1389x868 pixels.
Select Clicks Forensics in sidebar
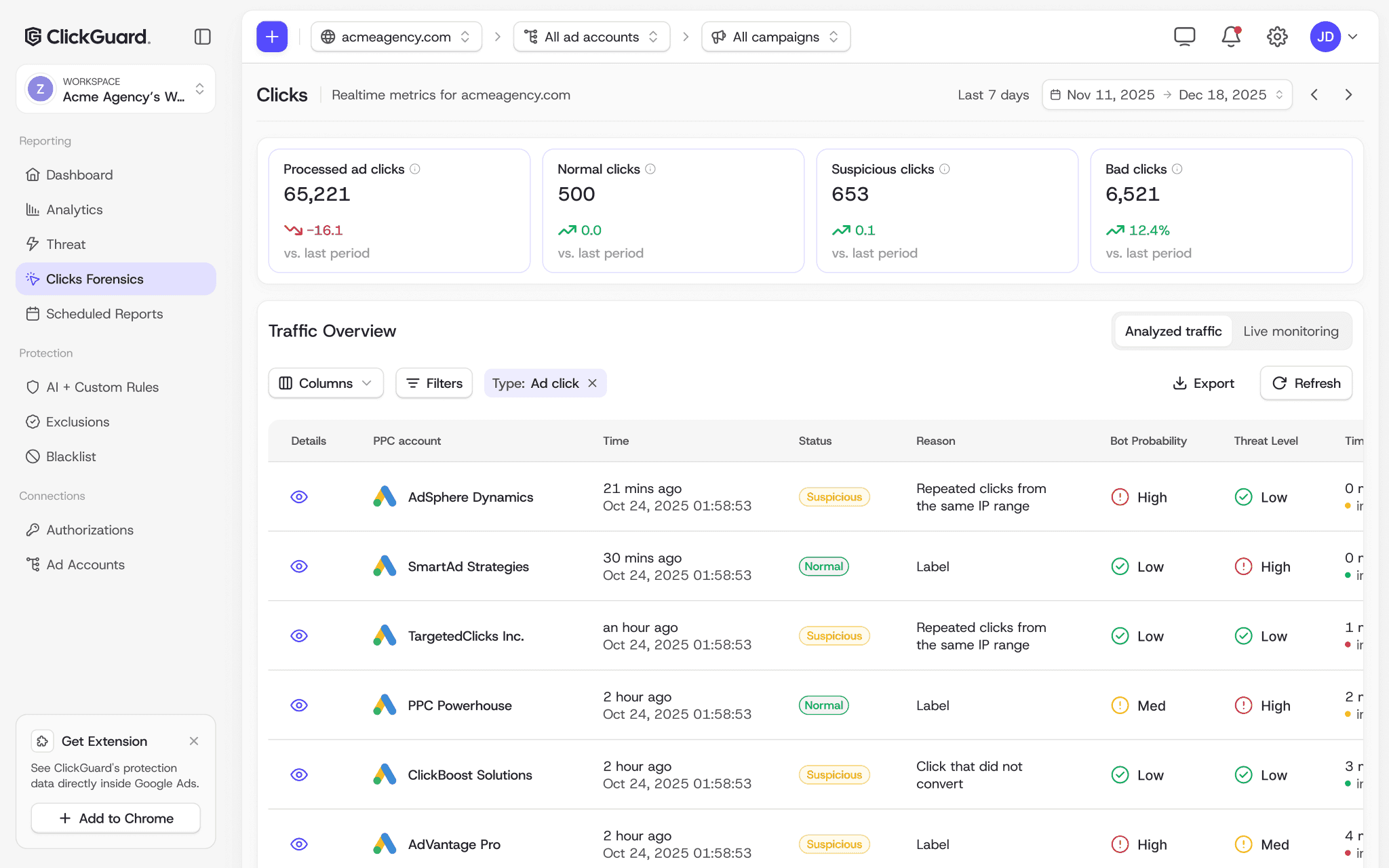(x=116, y=279)
